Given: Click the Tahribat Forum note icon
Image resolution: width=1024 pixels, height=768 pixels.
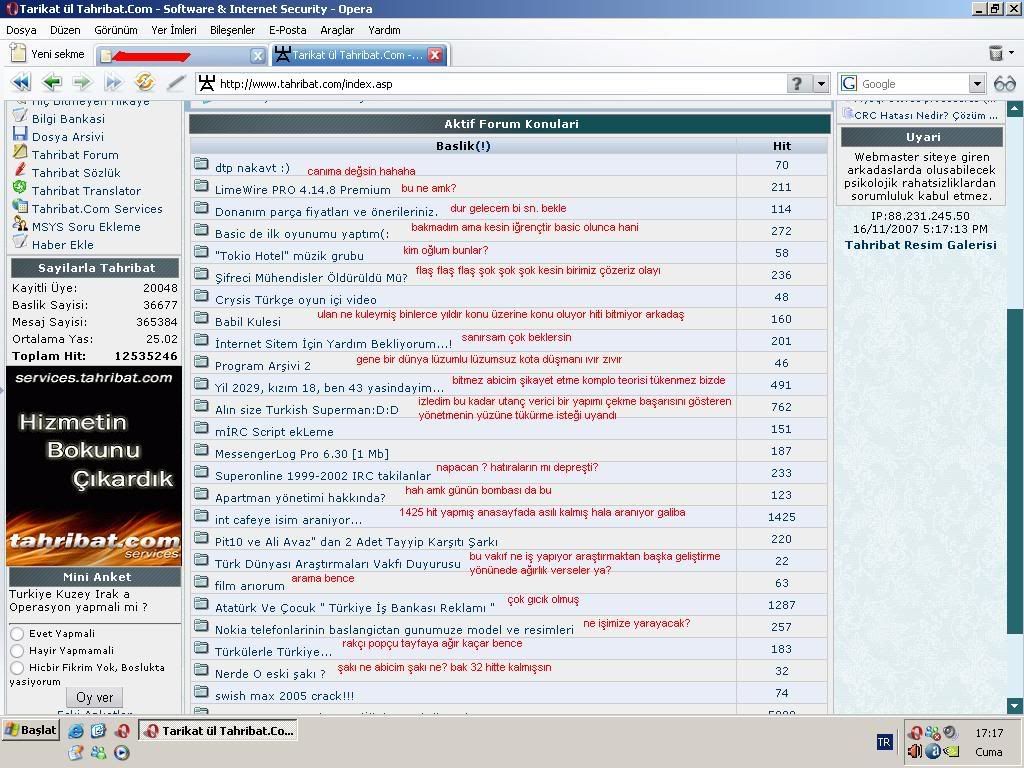Looking at the screenshot, I should [20, 152].
